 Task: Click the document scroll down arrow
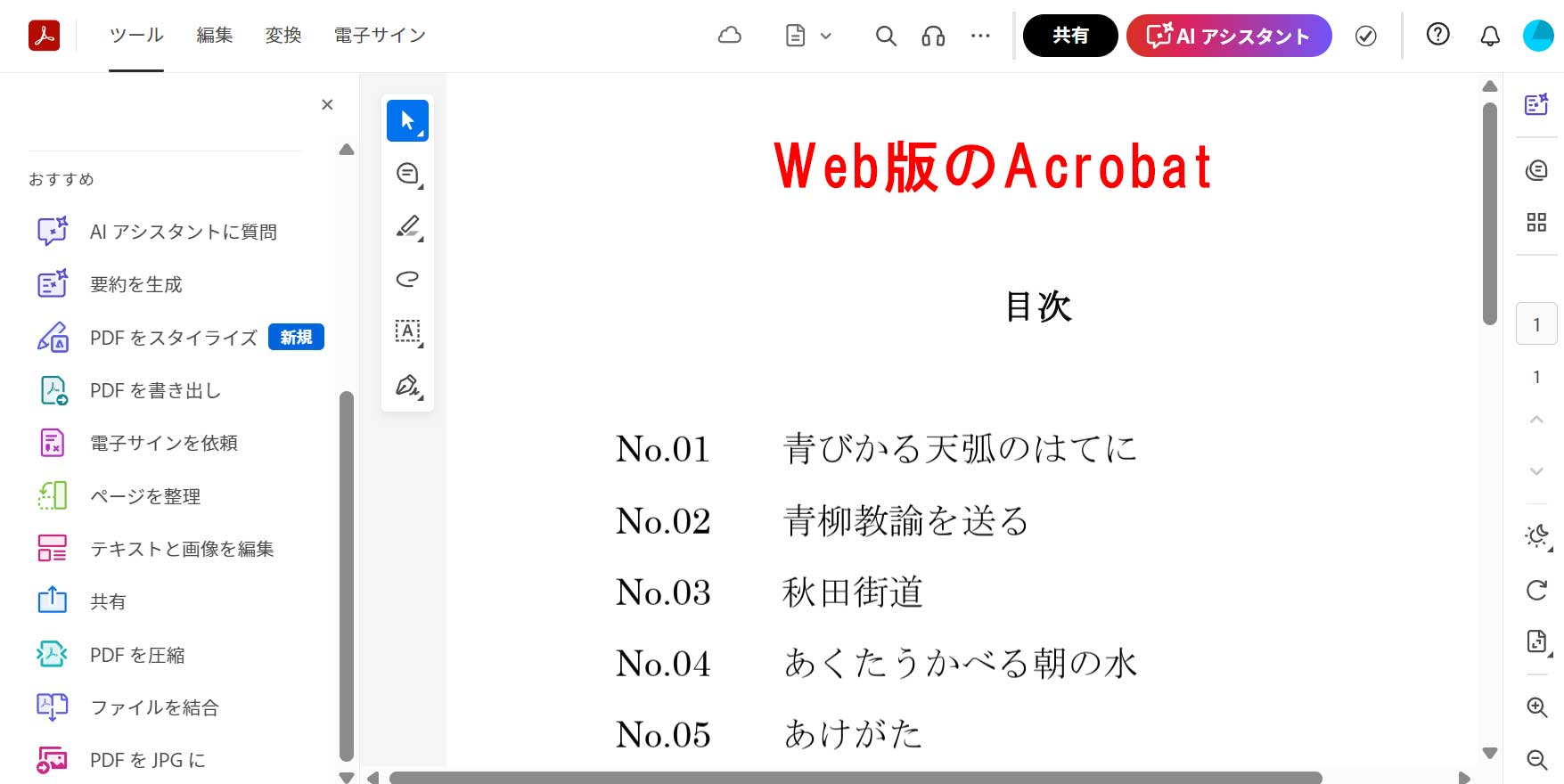tap(1490, 753)
